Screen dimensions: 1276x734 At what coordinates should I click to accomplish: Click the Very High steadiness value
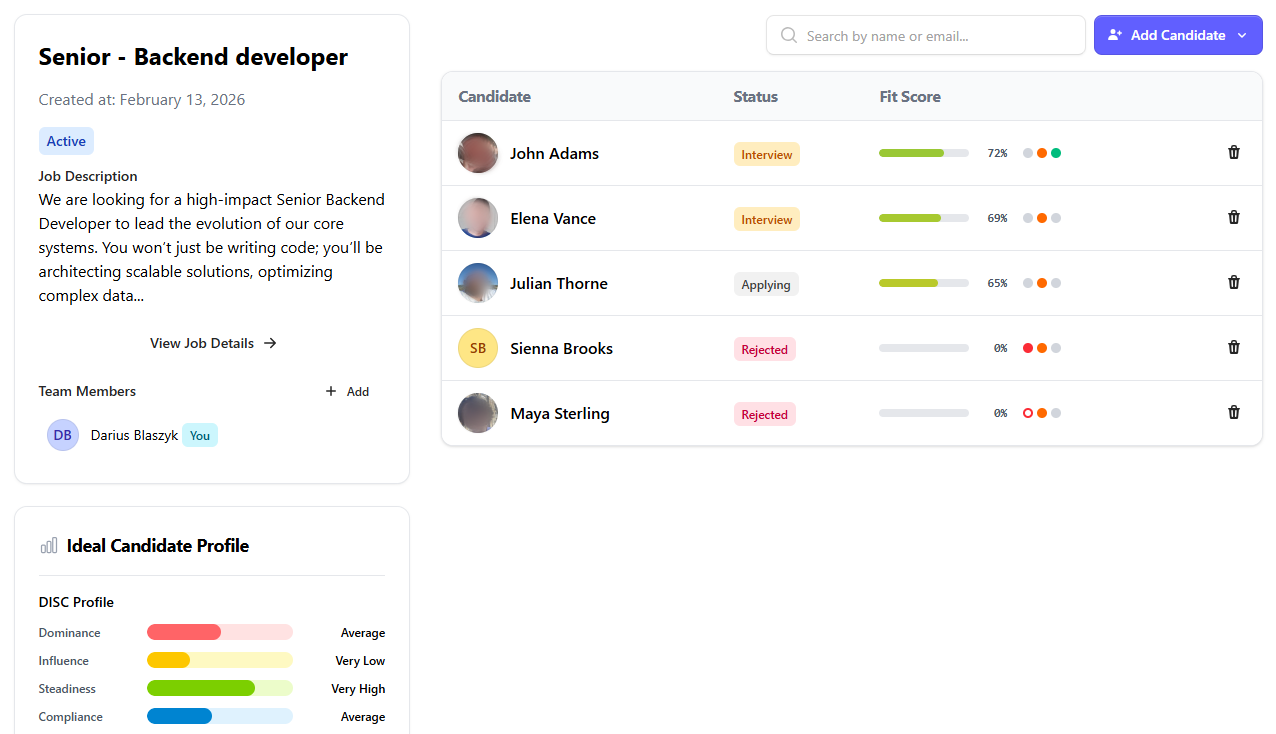[358, 688]
